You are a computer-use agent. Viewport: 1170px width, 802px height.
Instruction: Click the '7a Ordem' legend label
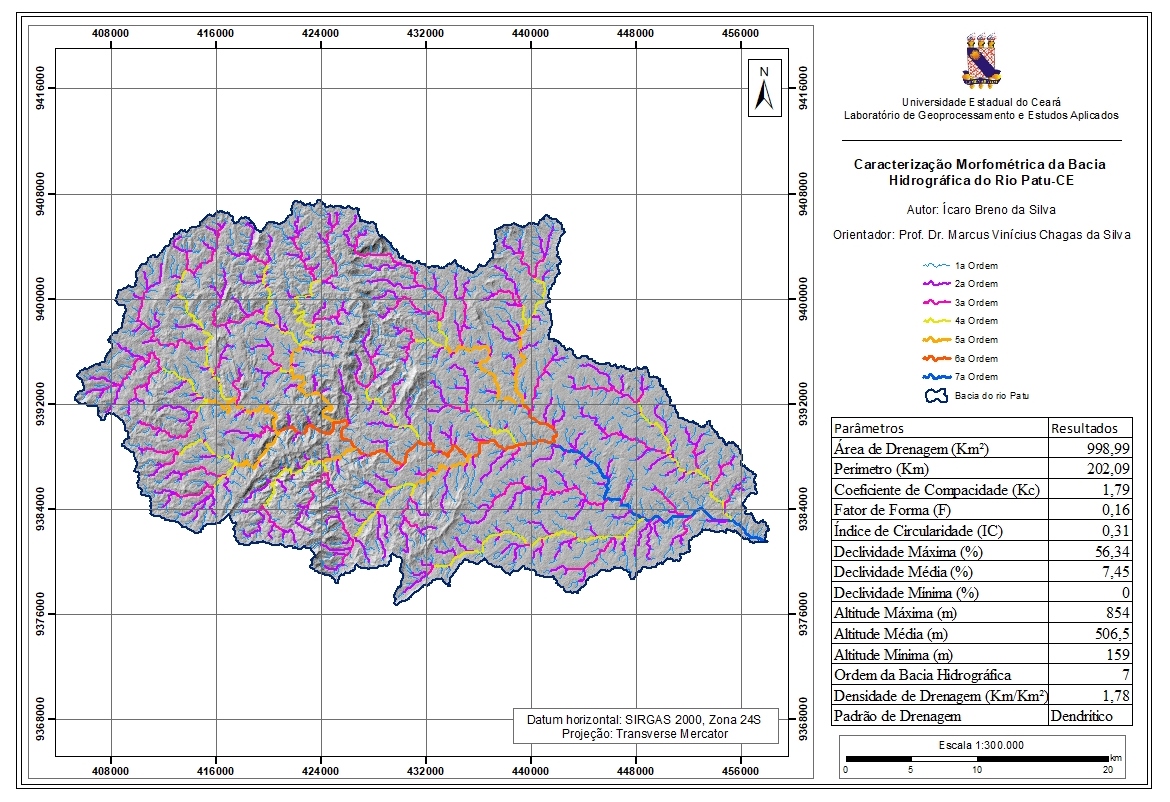pos(976,377)
